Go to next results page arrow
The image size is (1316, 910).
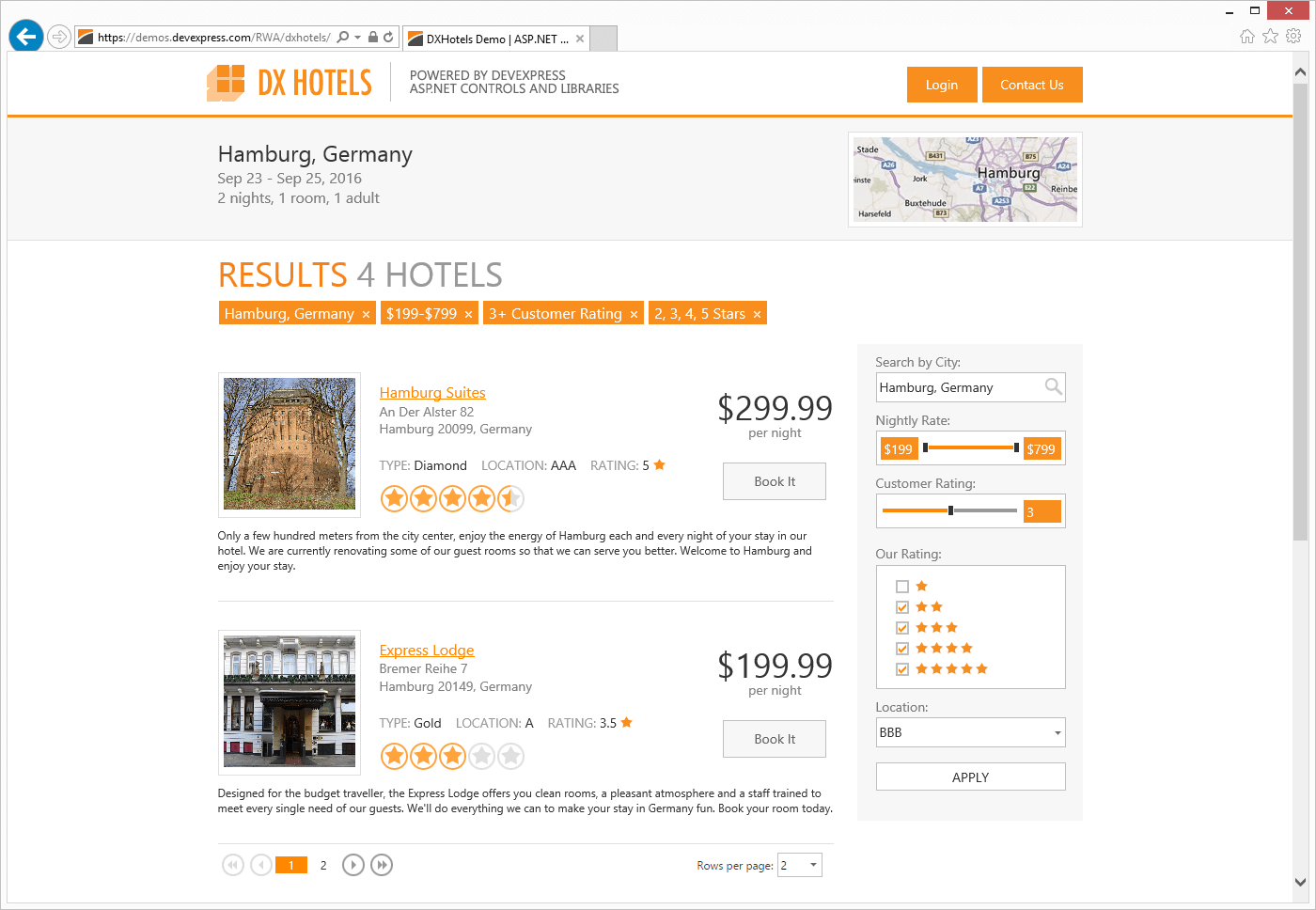click(352, 865)
